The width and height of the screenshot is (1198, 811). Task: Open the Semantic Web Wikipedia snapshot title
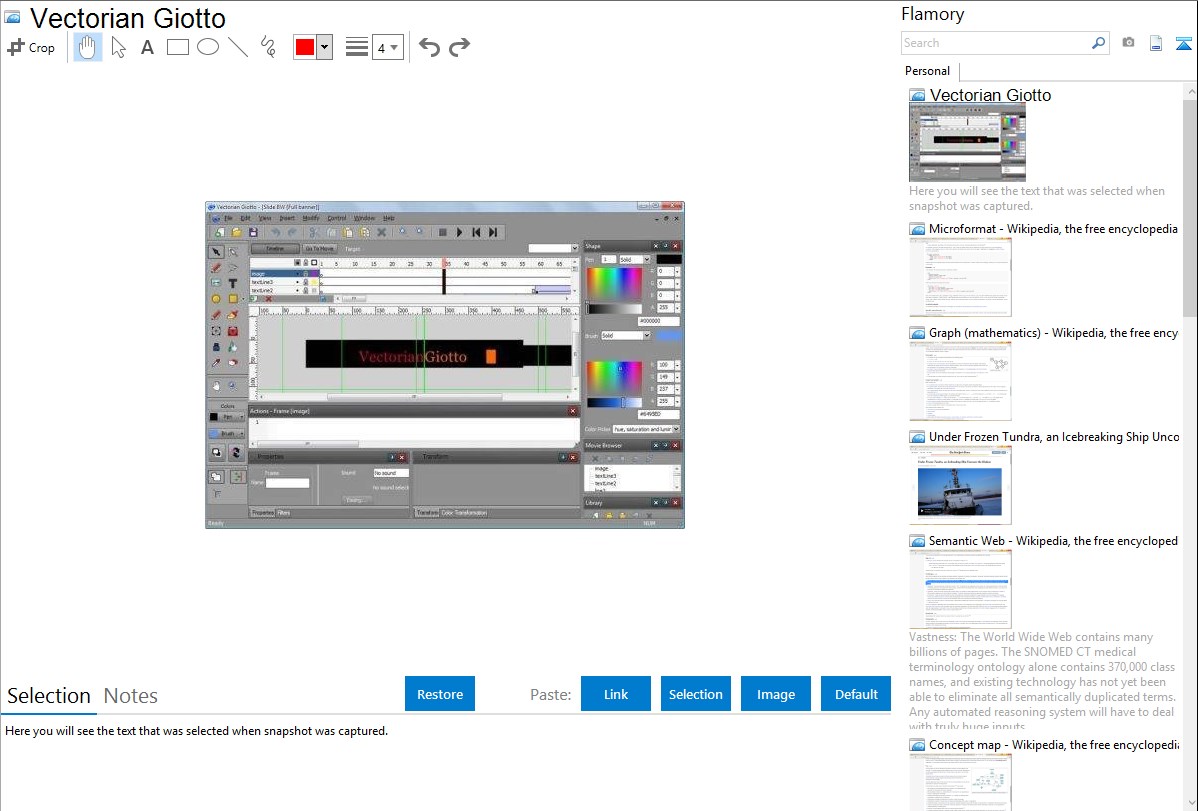click(1053, 540)
